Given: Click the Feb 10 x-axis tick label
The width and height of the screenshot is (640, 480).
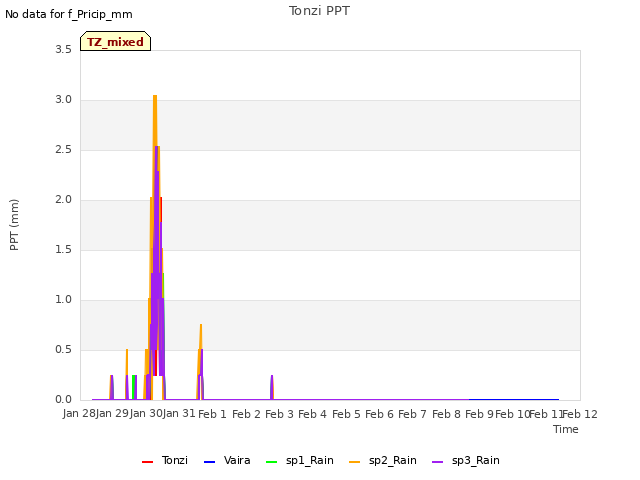Looking at the screenshot, I should pyautogui.click(x=512, y=414).
